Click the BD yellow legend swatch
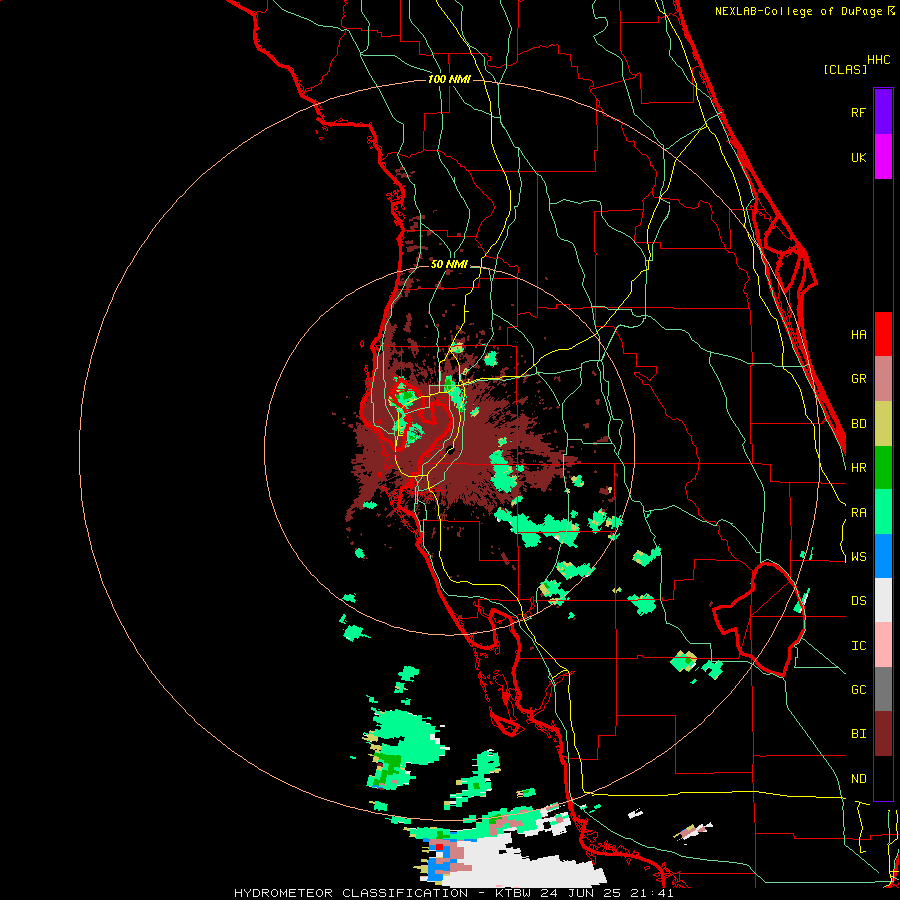 point(883,424)
